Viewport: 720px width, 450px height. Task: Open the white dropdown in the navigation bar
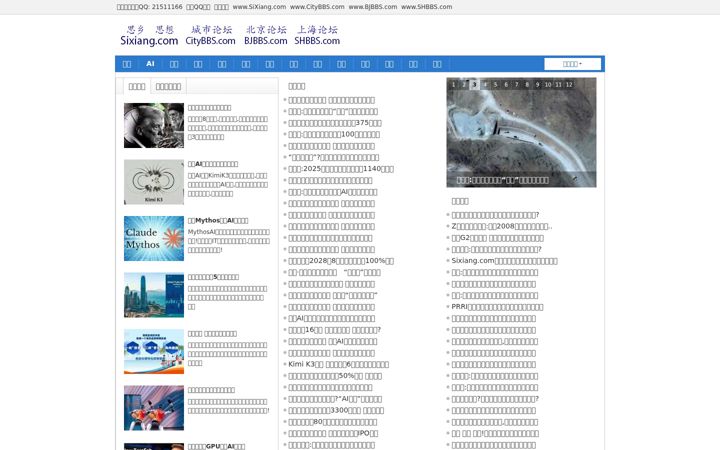(x=572, y=64)
